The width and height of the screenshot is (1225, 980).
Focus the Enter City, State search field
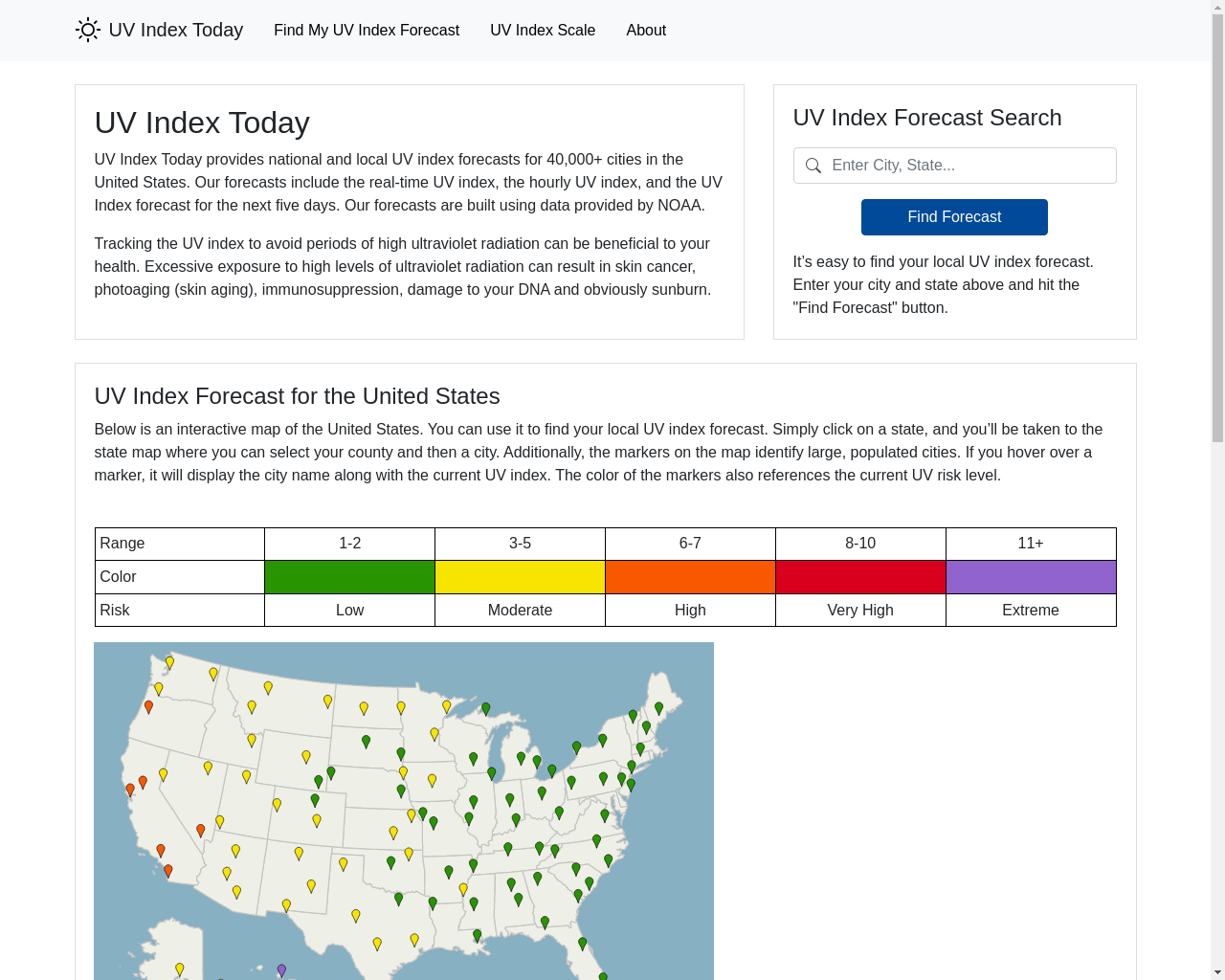point(954,166)
